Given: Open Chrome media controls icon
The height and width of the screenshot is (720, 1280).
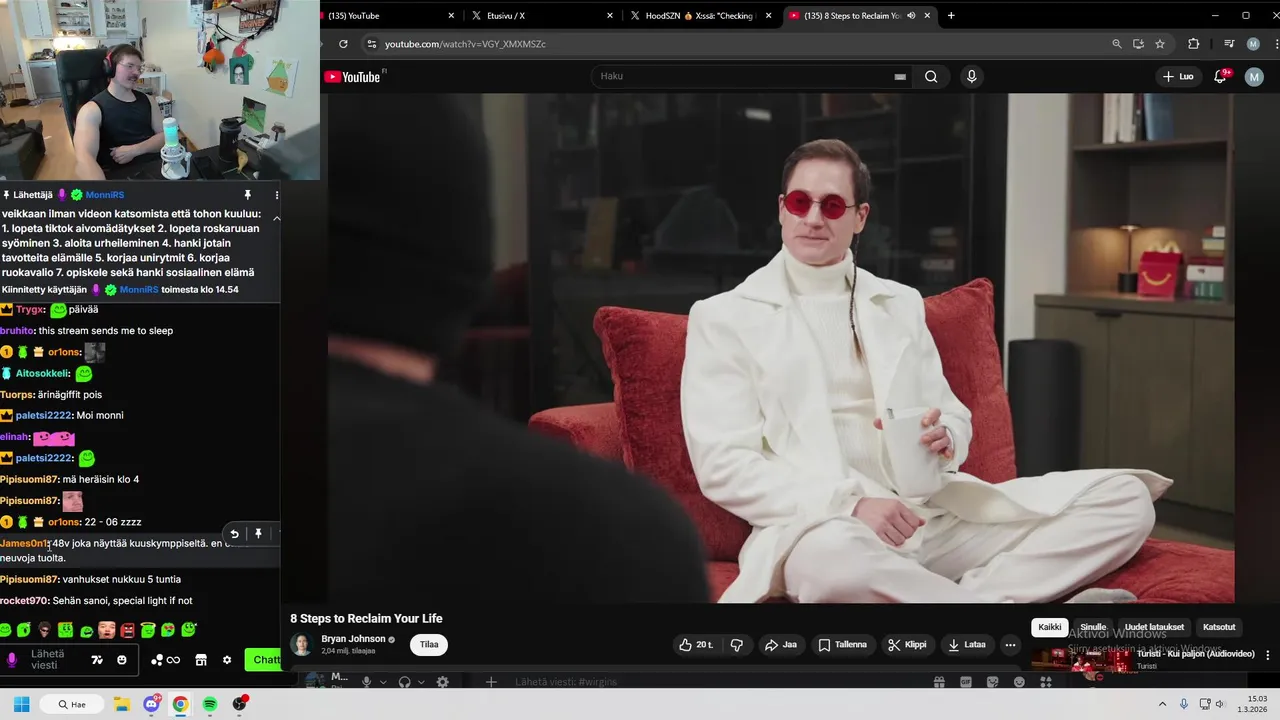Looking at the screenshot, I should (x=1229, y=44).
